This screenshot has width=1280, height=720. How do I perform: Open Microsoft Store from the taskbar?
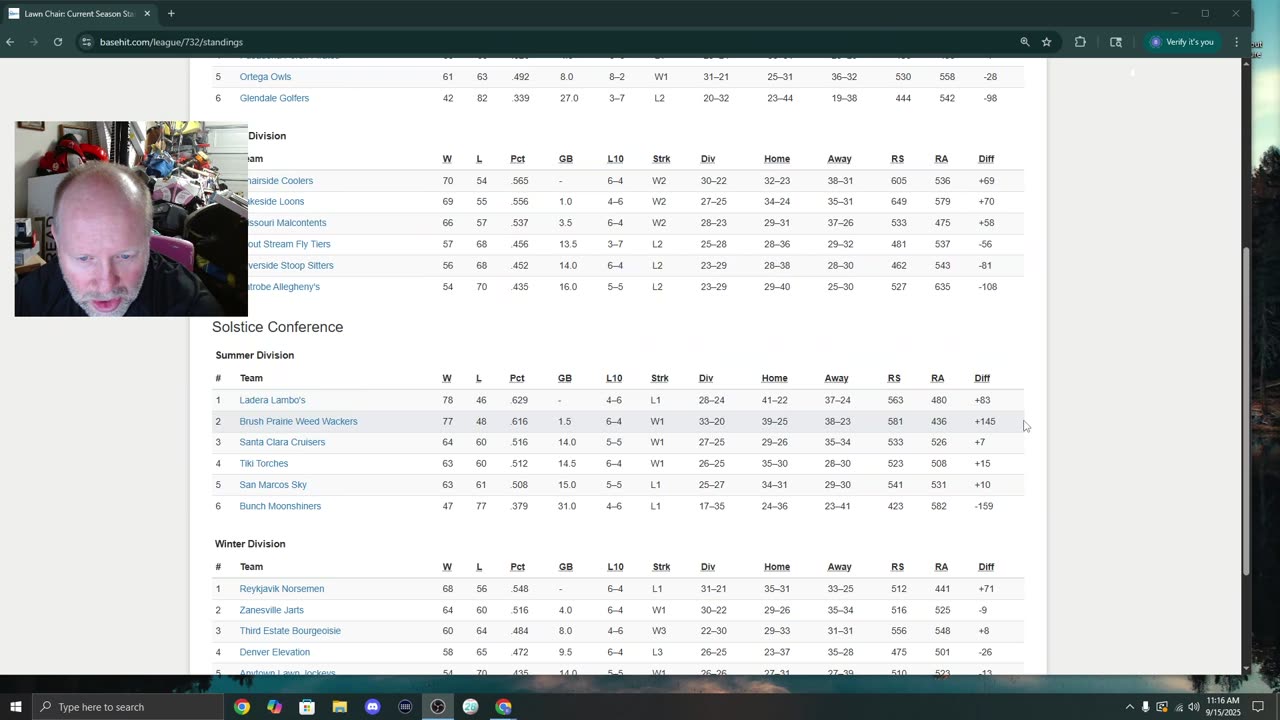pyautogui.click(x=307, y=707)
